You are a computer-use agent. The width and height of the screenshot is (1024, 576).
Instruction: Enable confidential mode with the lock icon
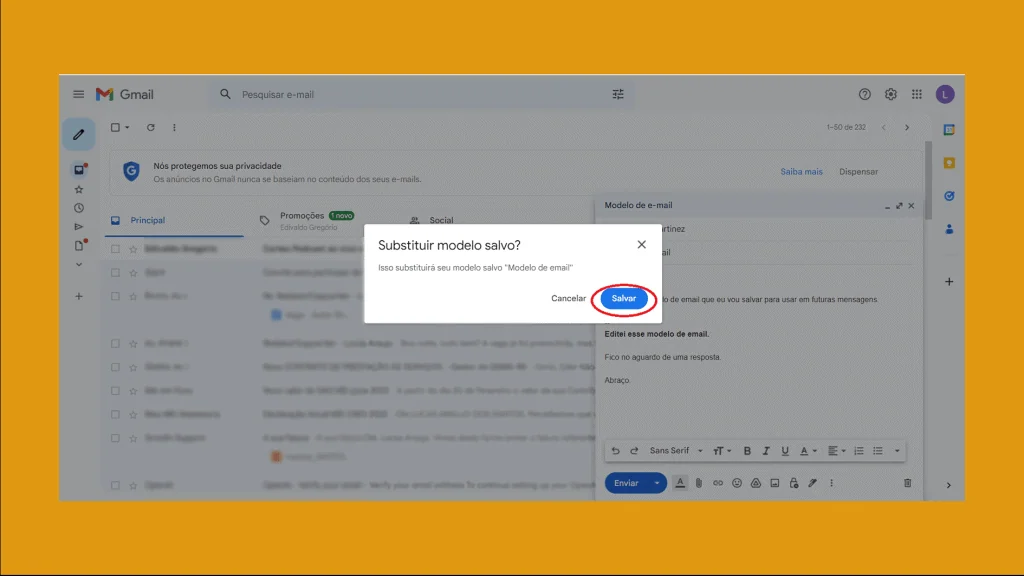(x=793, y=482)
